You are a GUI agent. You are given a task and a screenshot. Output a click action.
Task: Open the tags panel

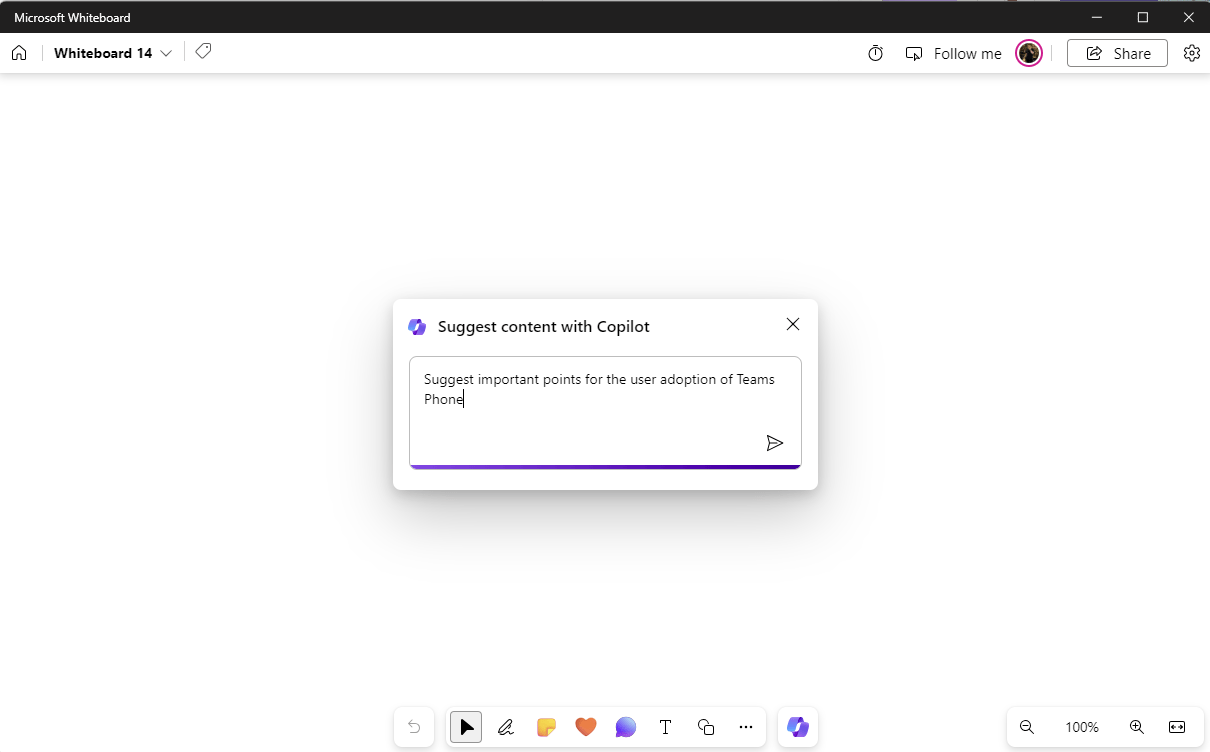[203, 50]
